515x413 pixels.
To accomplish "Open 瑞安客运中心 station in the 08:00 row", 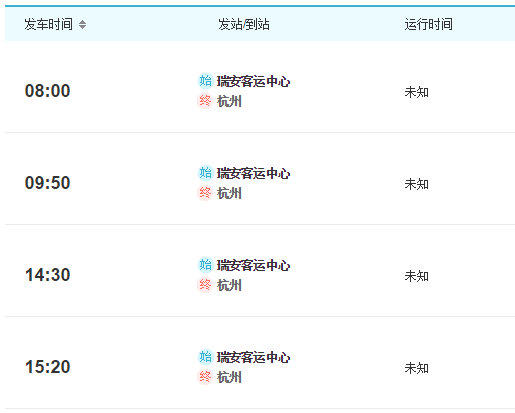I will pyautogui.click(x=253, y=81).
